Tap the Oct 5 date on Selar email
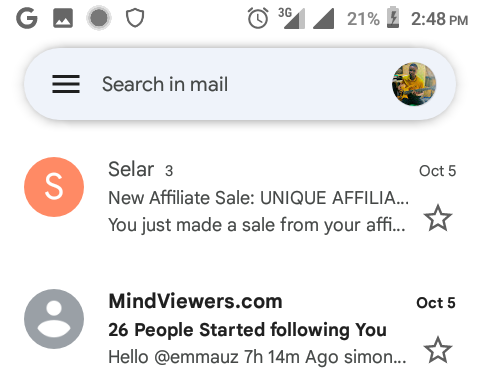480x374 pixels. point(437,171)
